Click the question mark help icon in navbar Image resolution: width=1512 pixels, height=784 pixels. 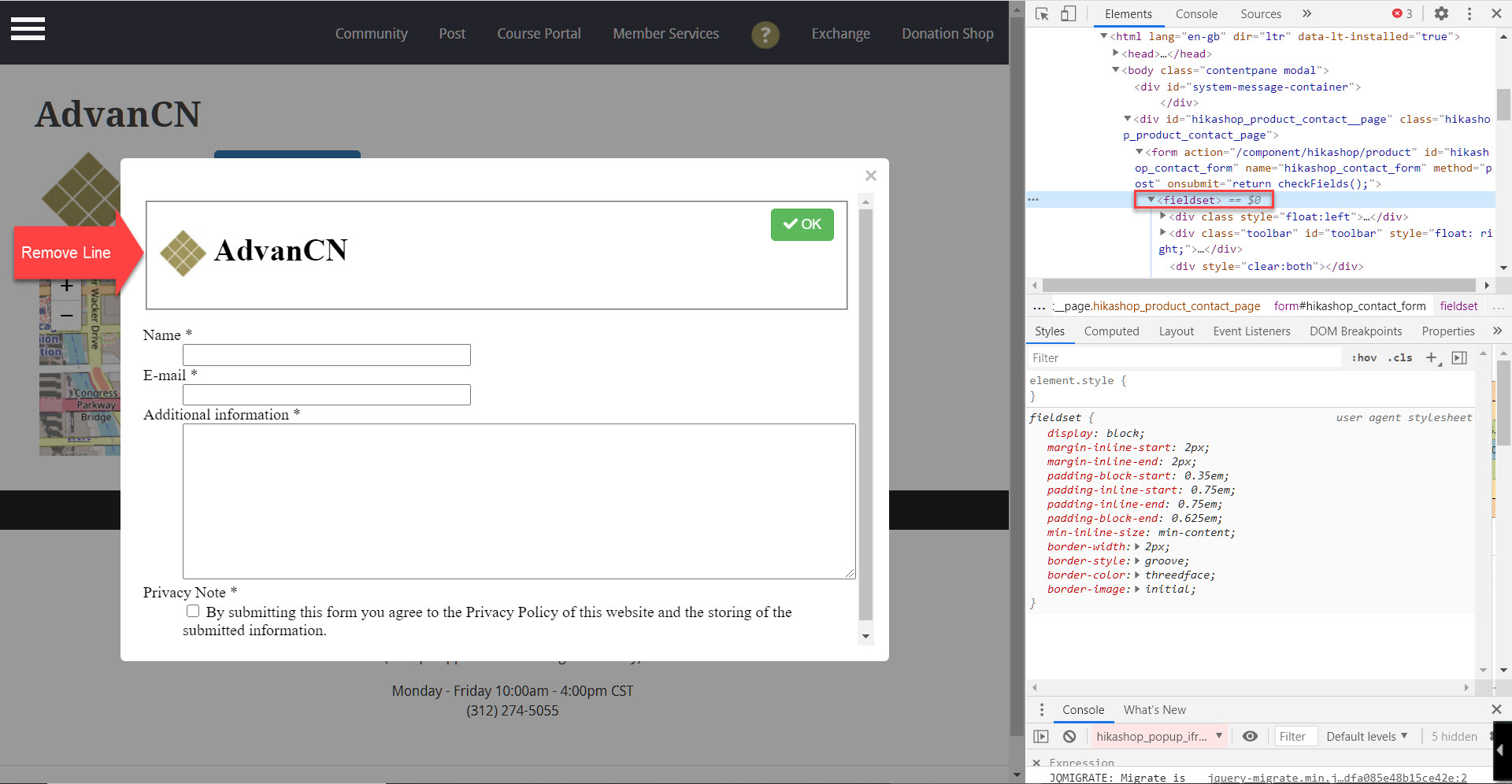[x=765, y=34]
